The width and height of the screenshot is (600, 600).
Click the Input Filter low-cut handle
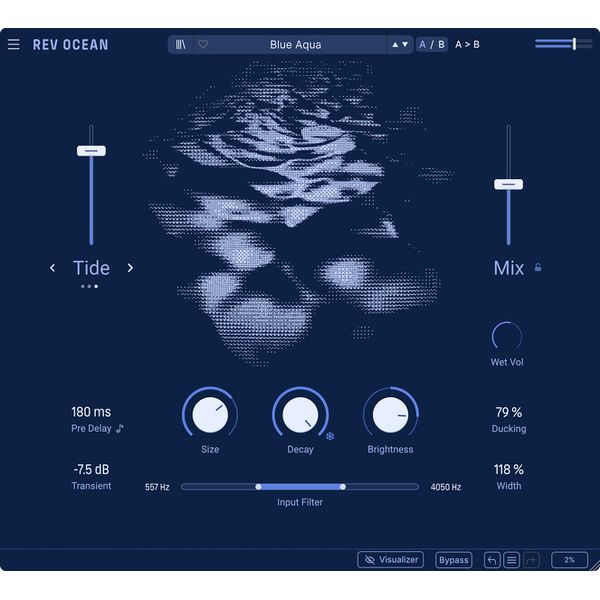pyautogui.click(x=258, y=487)
